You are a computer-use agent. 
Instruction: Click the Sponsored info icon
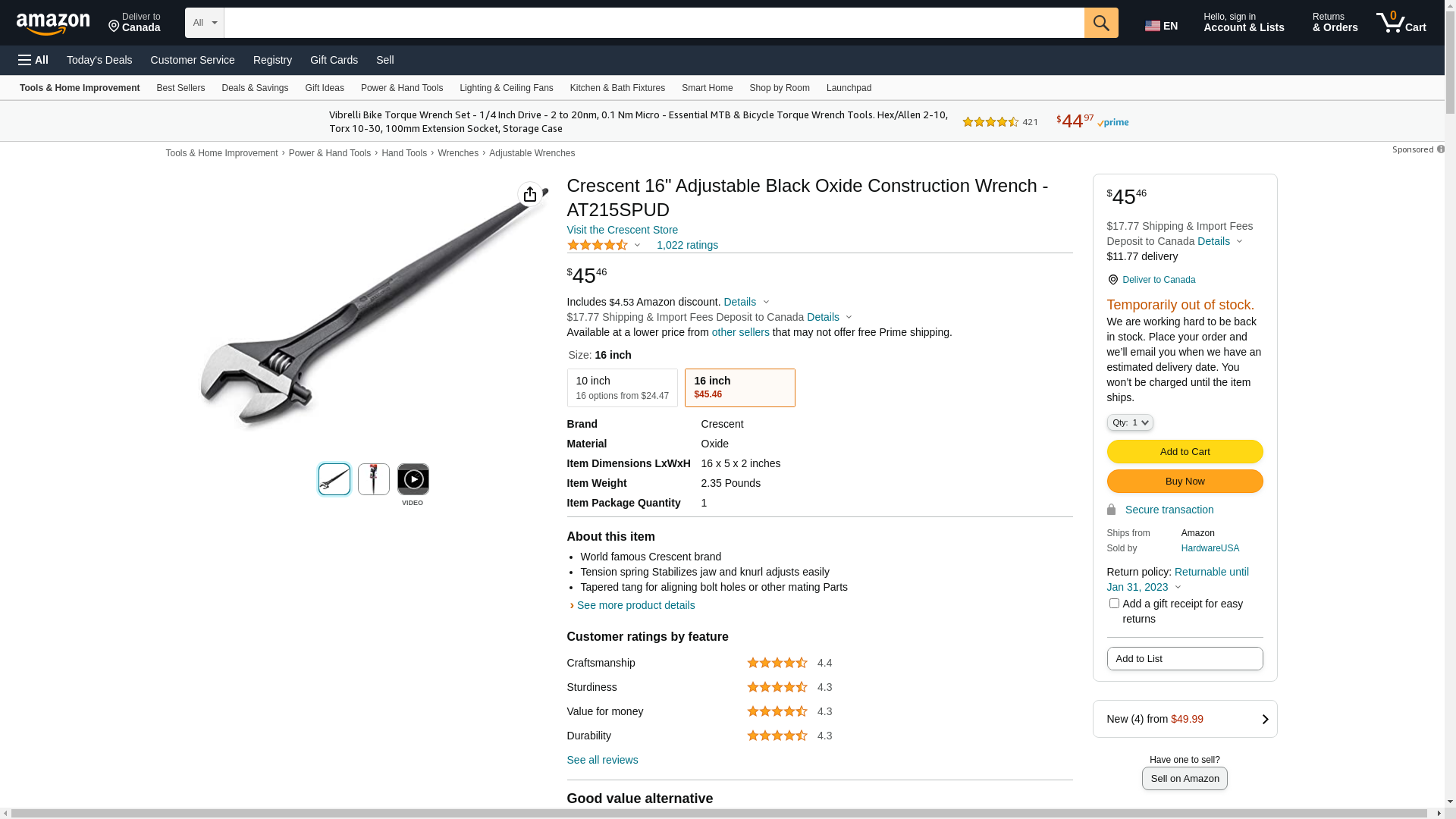(1440, 149)
